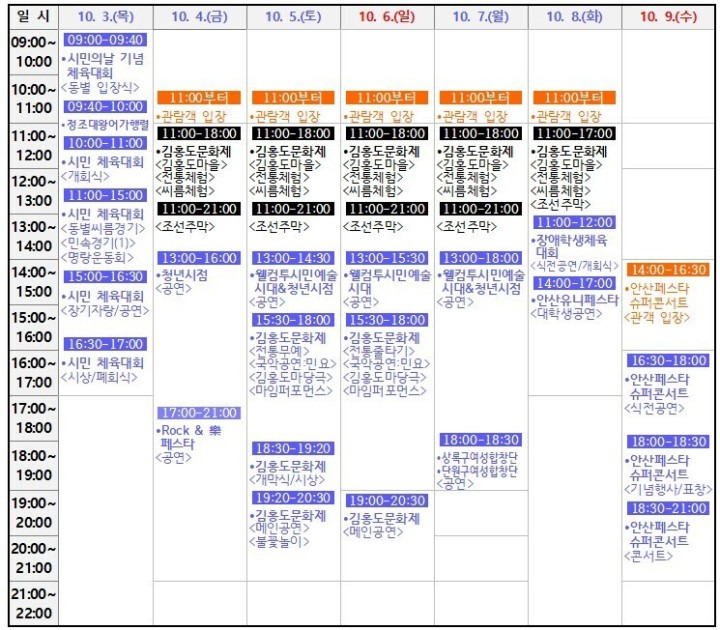Select <동별씨름경기> text on Oct 3

[103, 228]
